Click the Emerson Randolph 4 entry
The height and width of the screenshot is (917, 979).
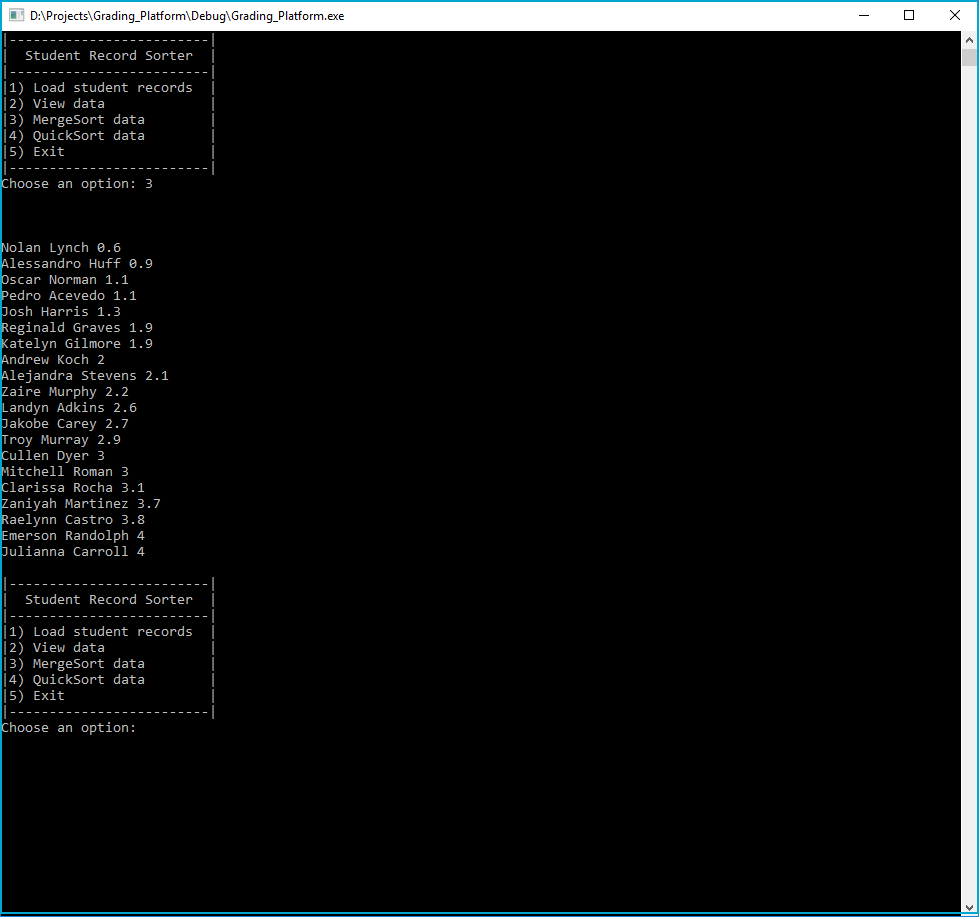72,535
